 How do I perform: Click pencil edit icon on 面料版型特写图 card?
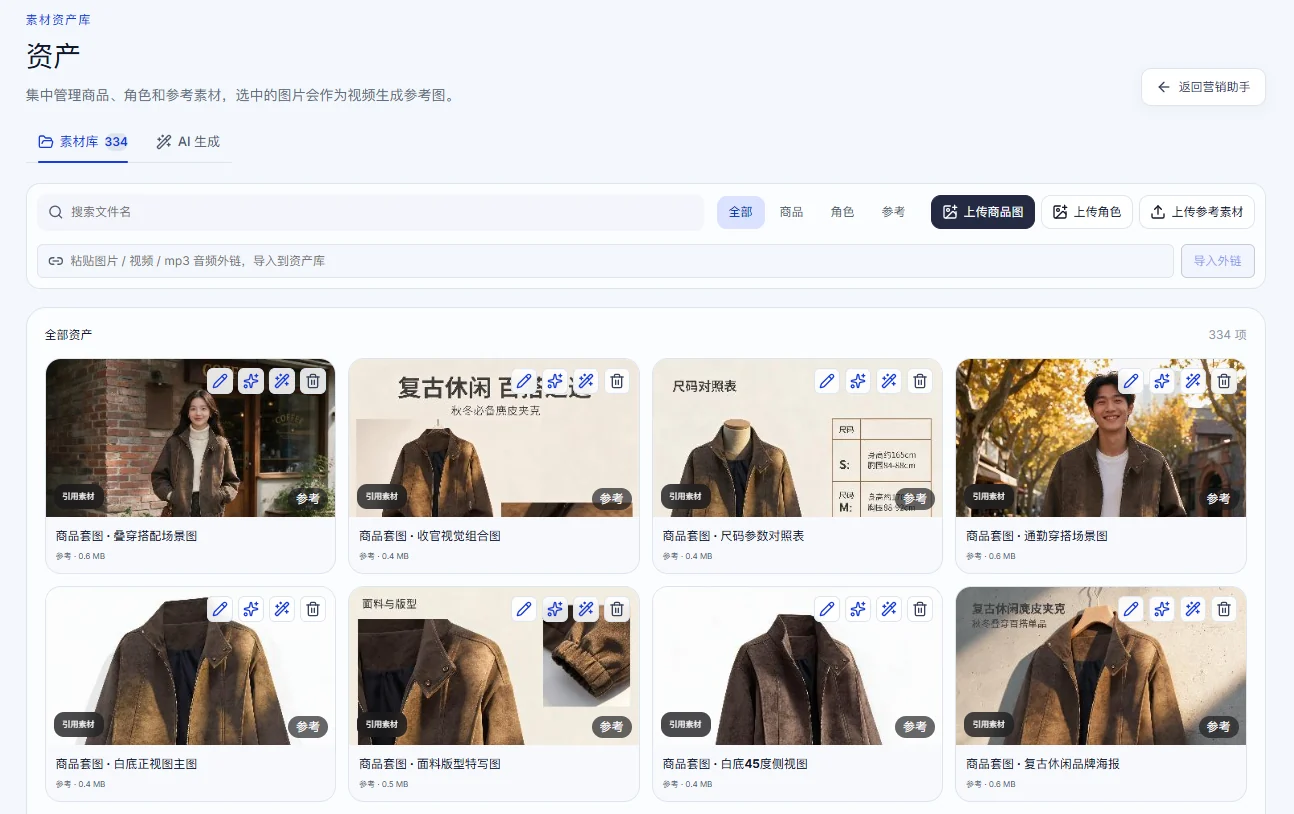(524, 609)
